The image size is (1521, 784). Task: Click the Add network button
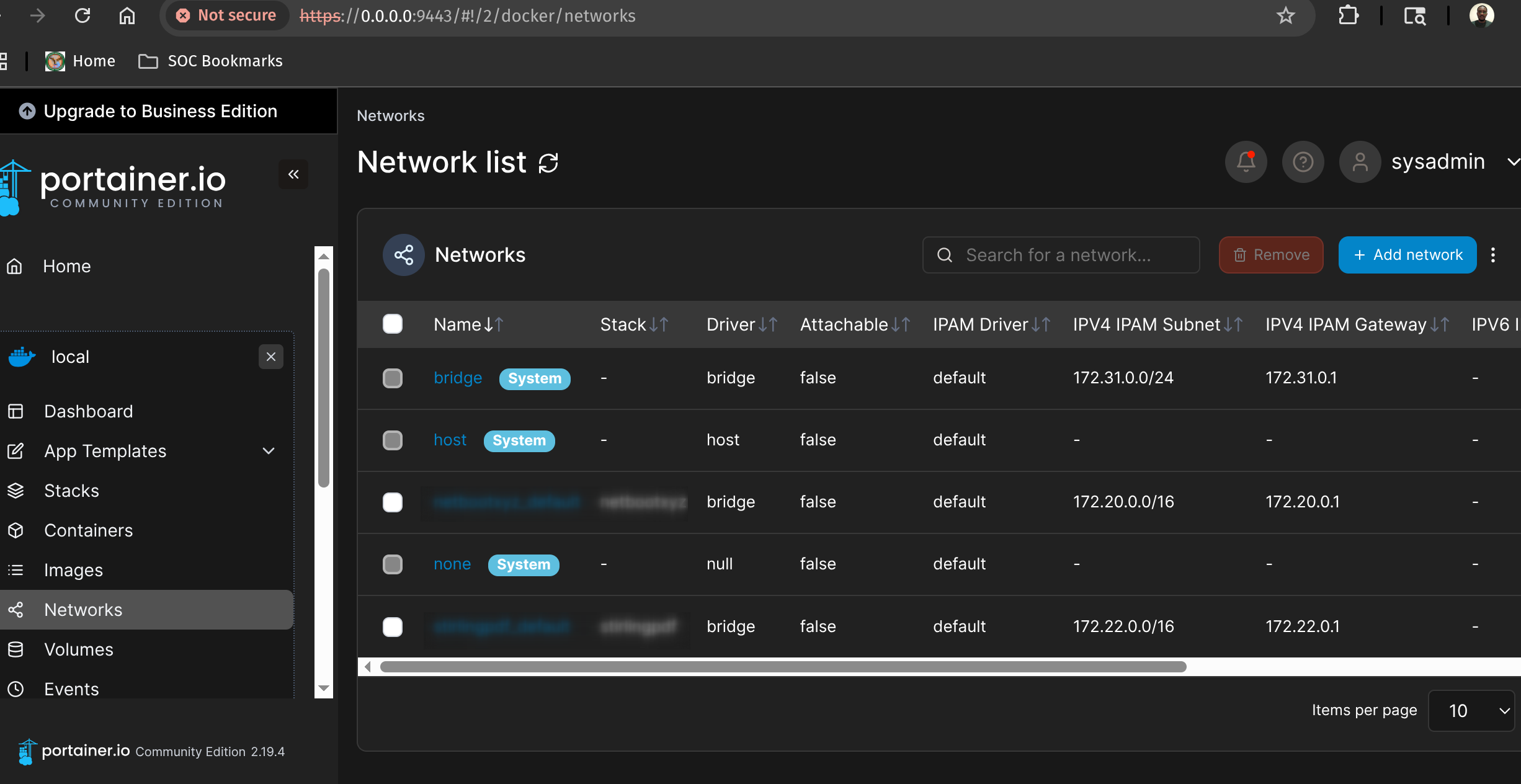[x=1407, y=255]
